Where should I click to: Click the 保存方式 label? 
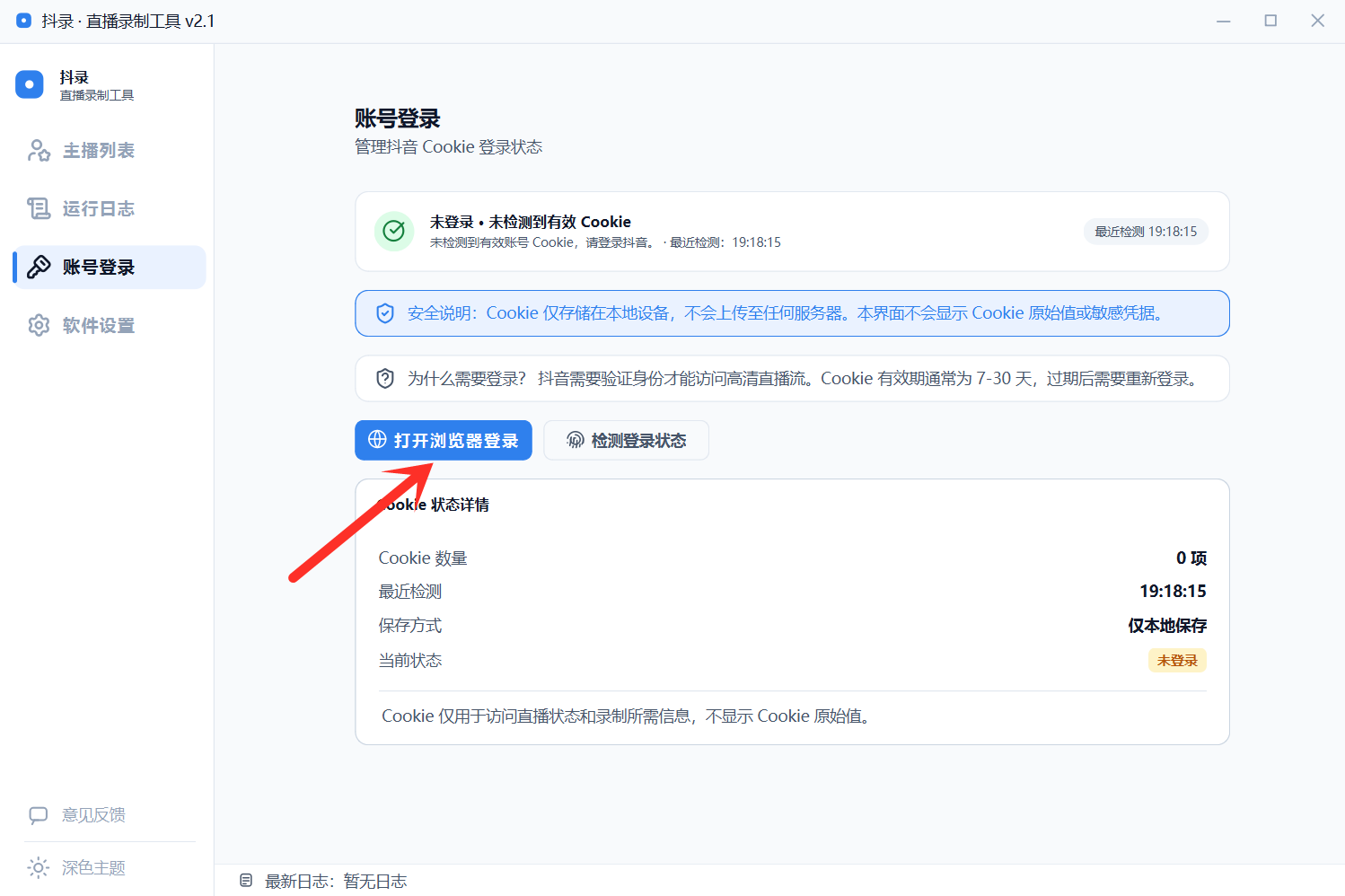[410, 626]
